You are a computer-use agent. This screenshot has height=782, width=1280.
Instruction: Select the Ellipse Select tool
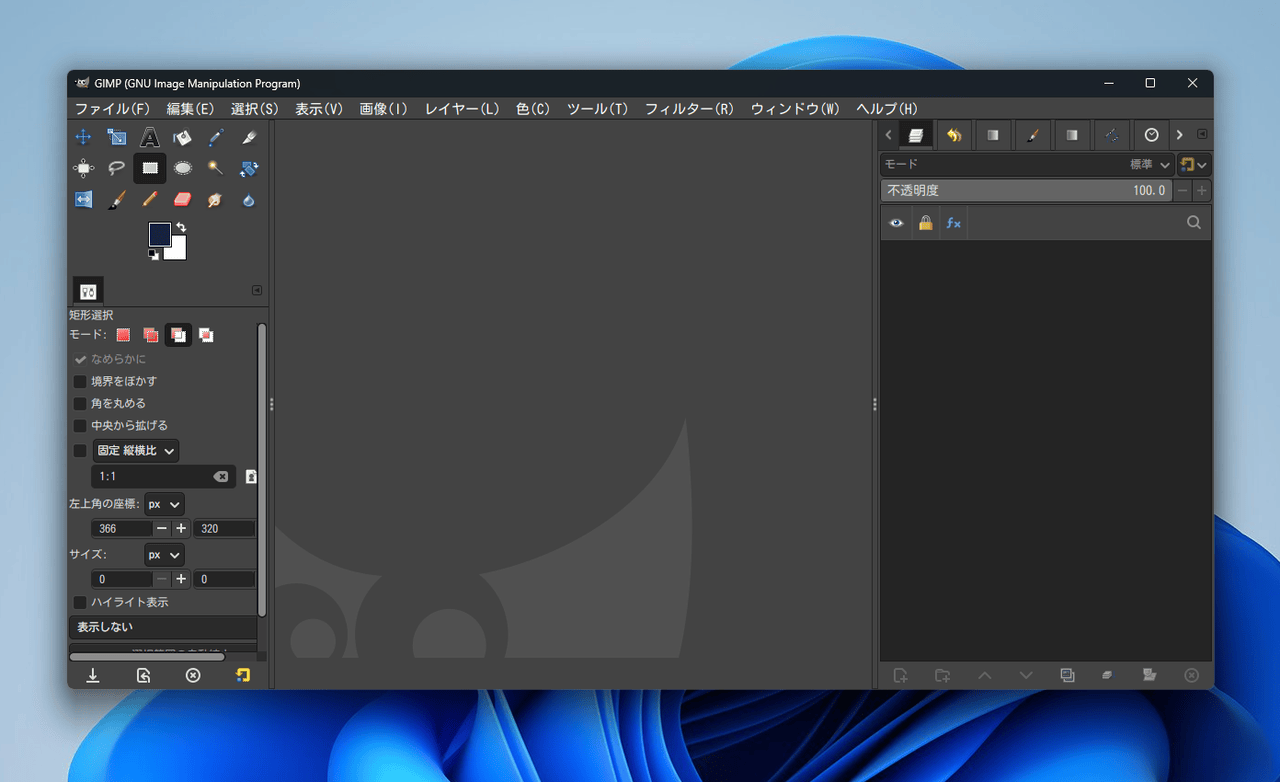182,168
